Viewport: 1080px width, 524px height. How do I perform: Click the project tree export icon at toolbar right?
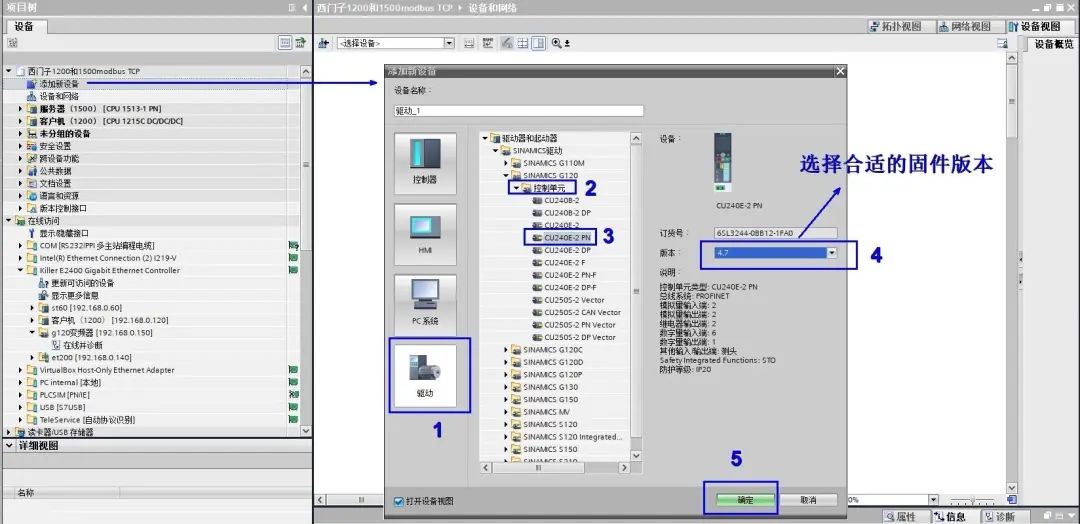click(x=301, y=43)
